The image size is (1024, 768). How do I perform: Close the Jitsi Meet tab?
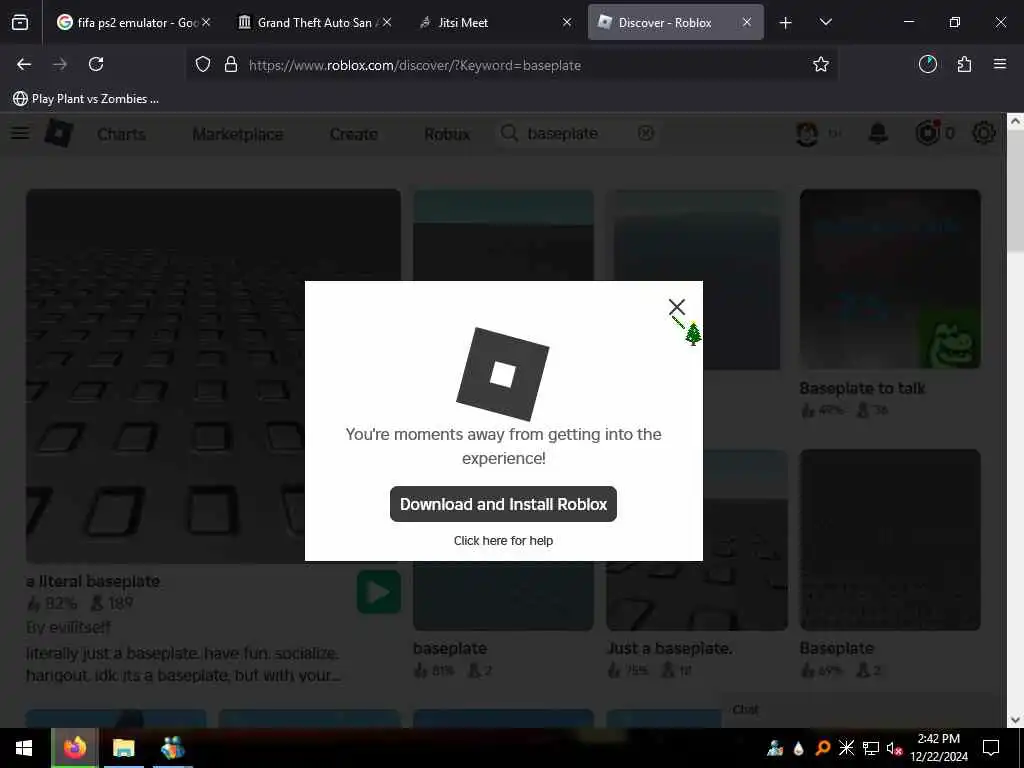[x=567, y=22]
